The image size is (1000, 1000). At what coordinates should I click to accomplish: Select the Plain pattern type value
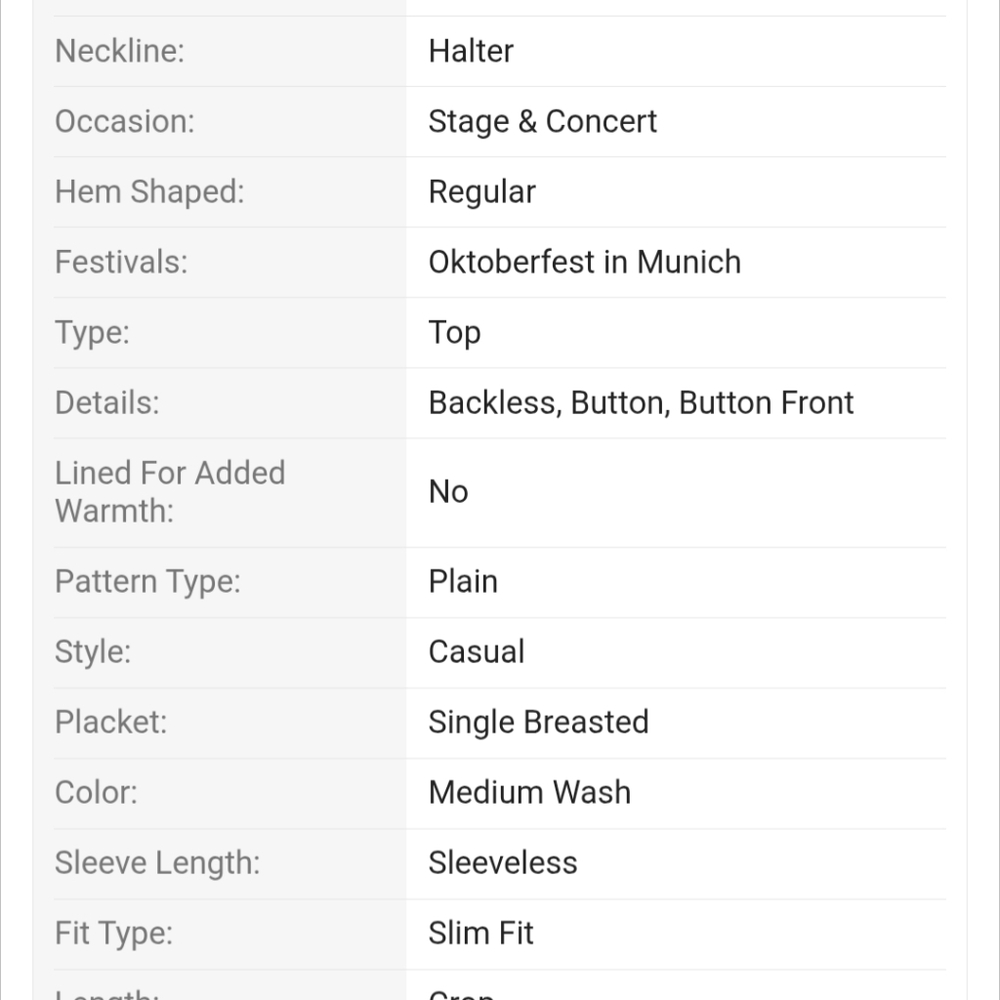(463, 582)
